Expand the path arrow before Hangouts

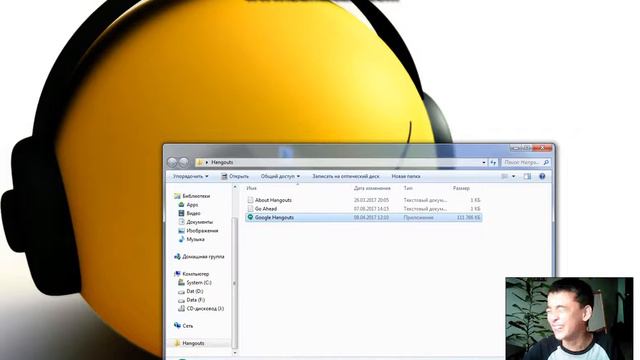click(x=207, y=162)
